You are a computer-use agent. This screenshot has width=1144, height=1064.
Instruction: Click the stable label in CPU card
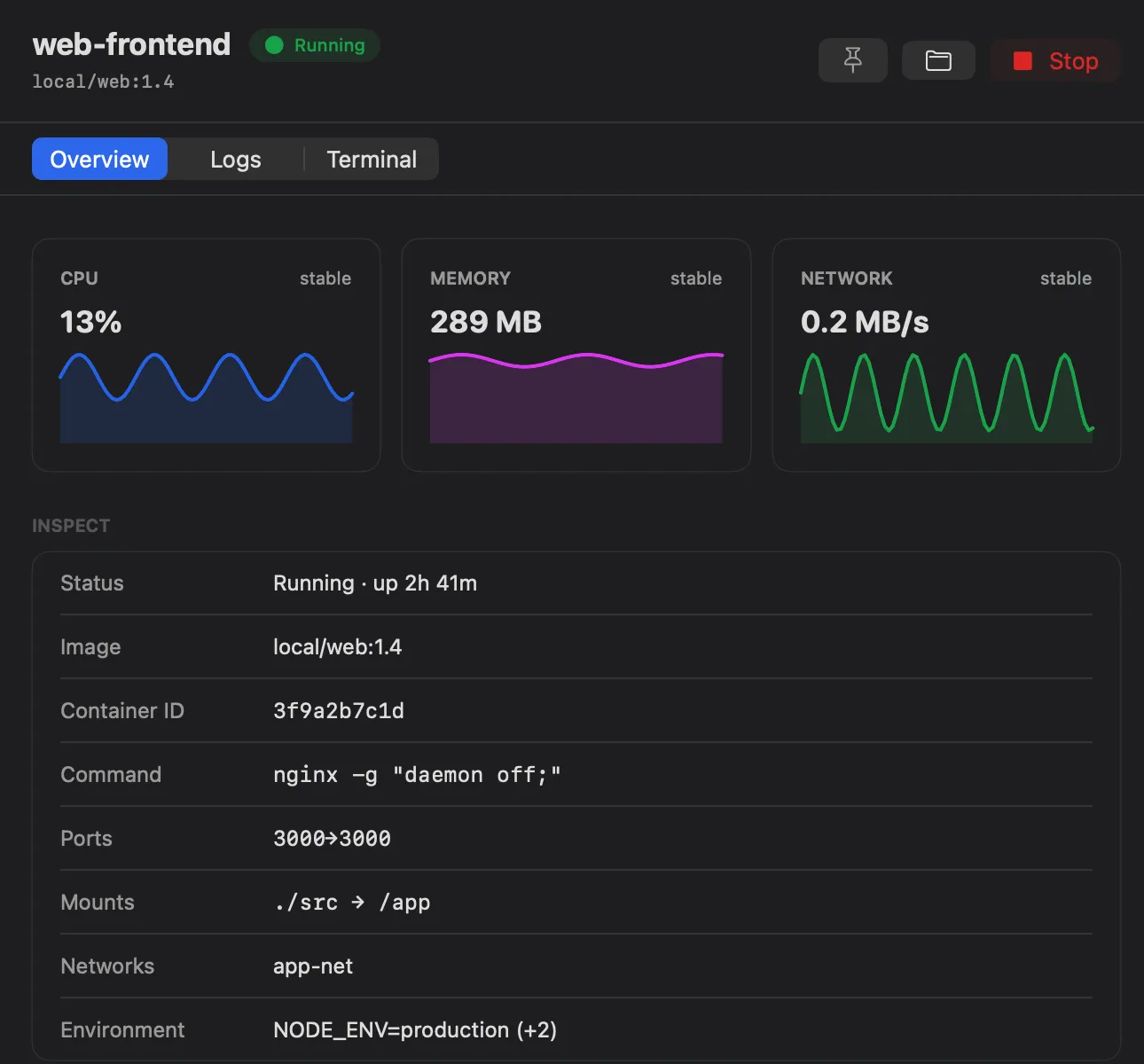pos(325,278)
